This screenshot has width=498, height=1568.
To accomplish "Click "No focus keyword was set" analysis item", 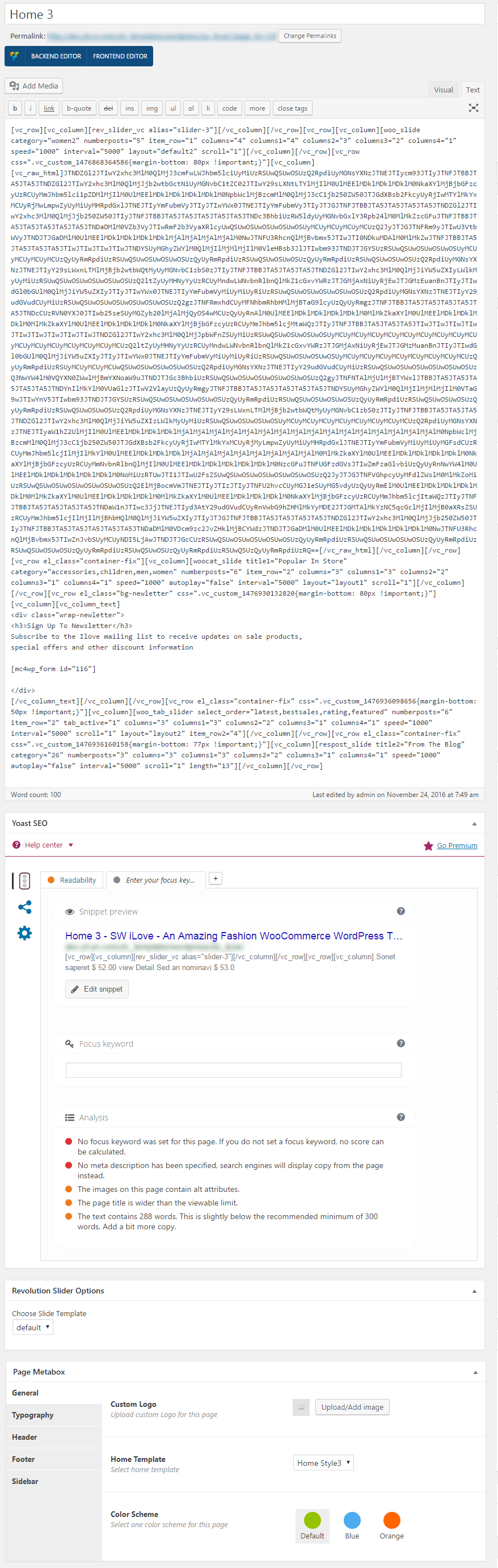I will [231, 1147].
